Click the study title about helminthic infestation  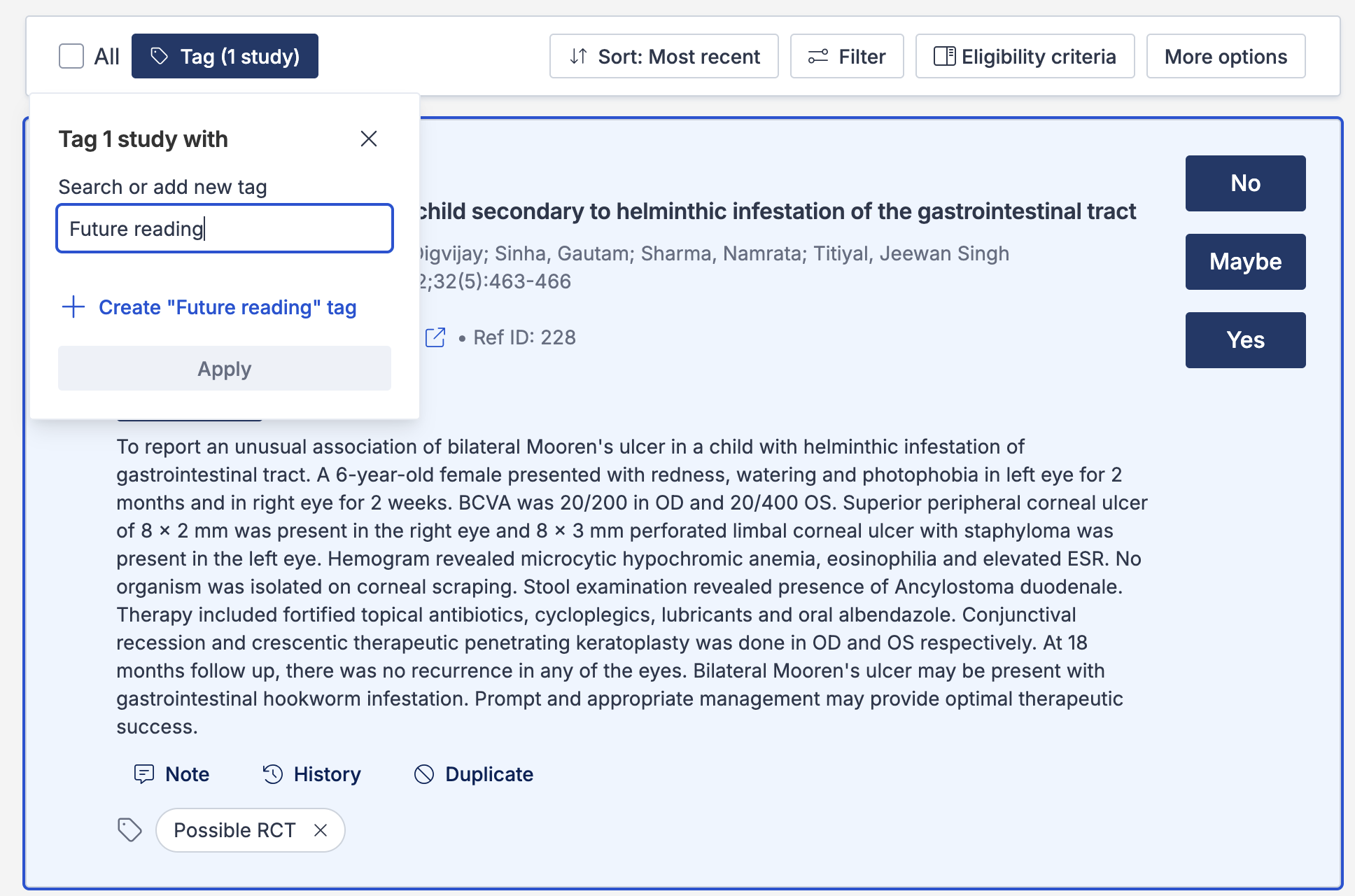click(778, 211)
